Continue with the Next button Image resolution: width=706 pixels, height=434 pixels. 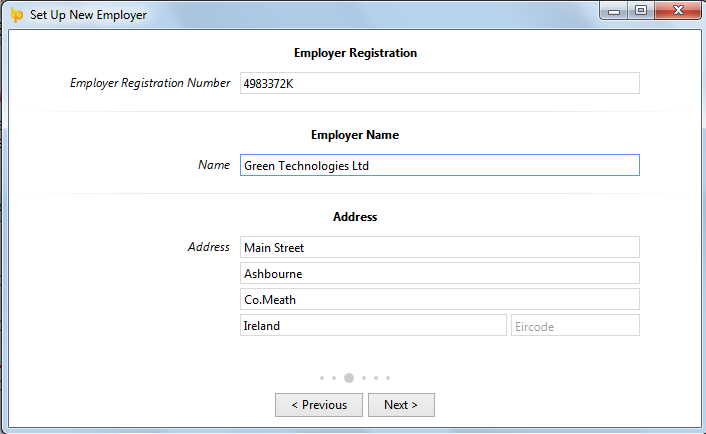pyautogui.click(x=401, y=405)
